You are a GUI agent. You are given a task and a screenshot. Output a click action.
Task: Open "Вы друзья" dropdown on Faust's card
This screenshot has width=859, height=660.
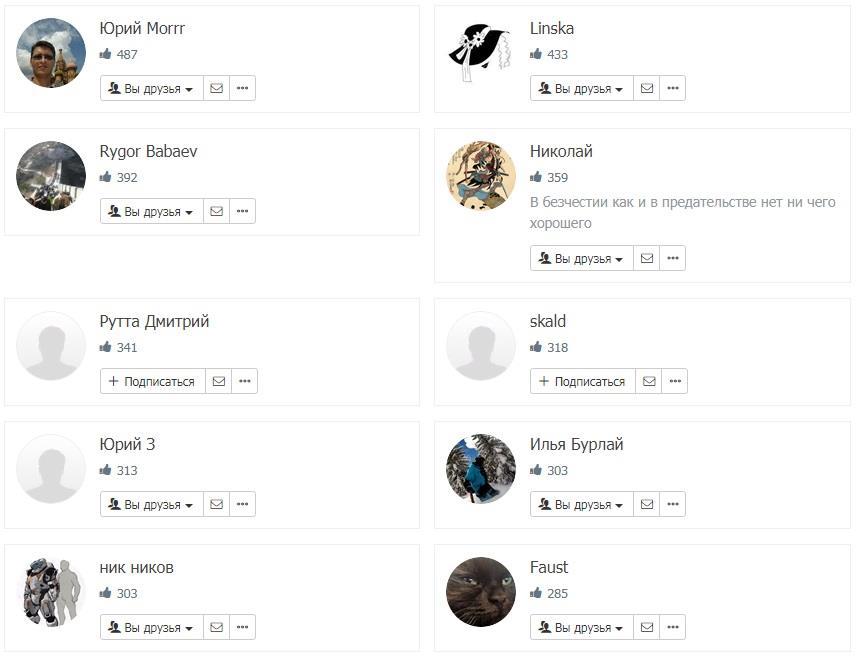[x=582, y=627]
